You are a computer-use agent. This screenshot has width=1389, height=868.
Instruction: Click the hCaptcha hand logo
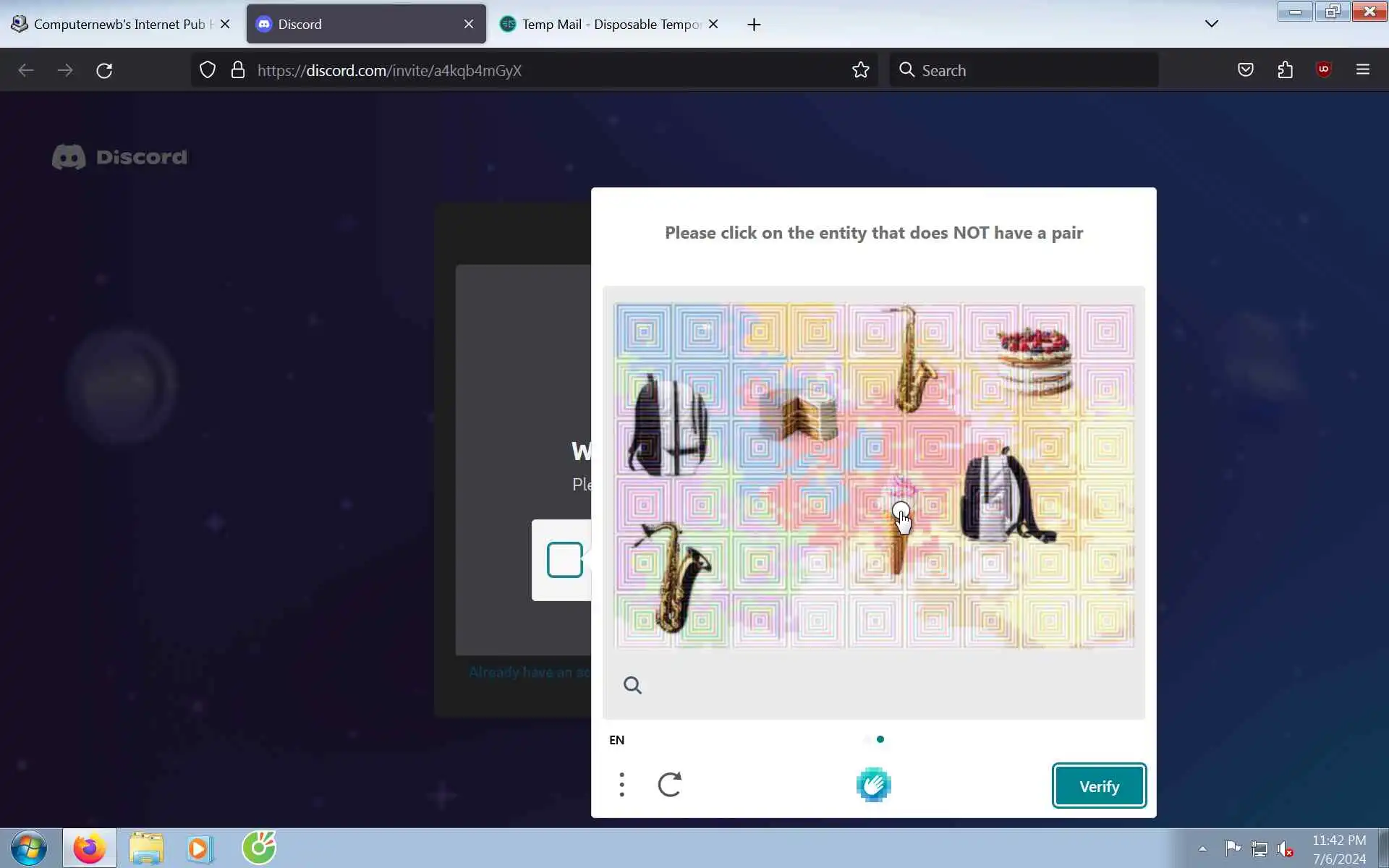873,785
